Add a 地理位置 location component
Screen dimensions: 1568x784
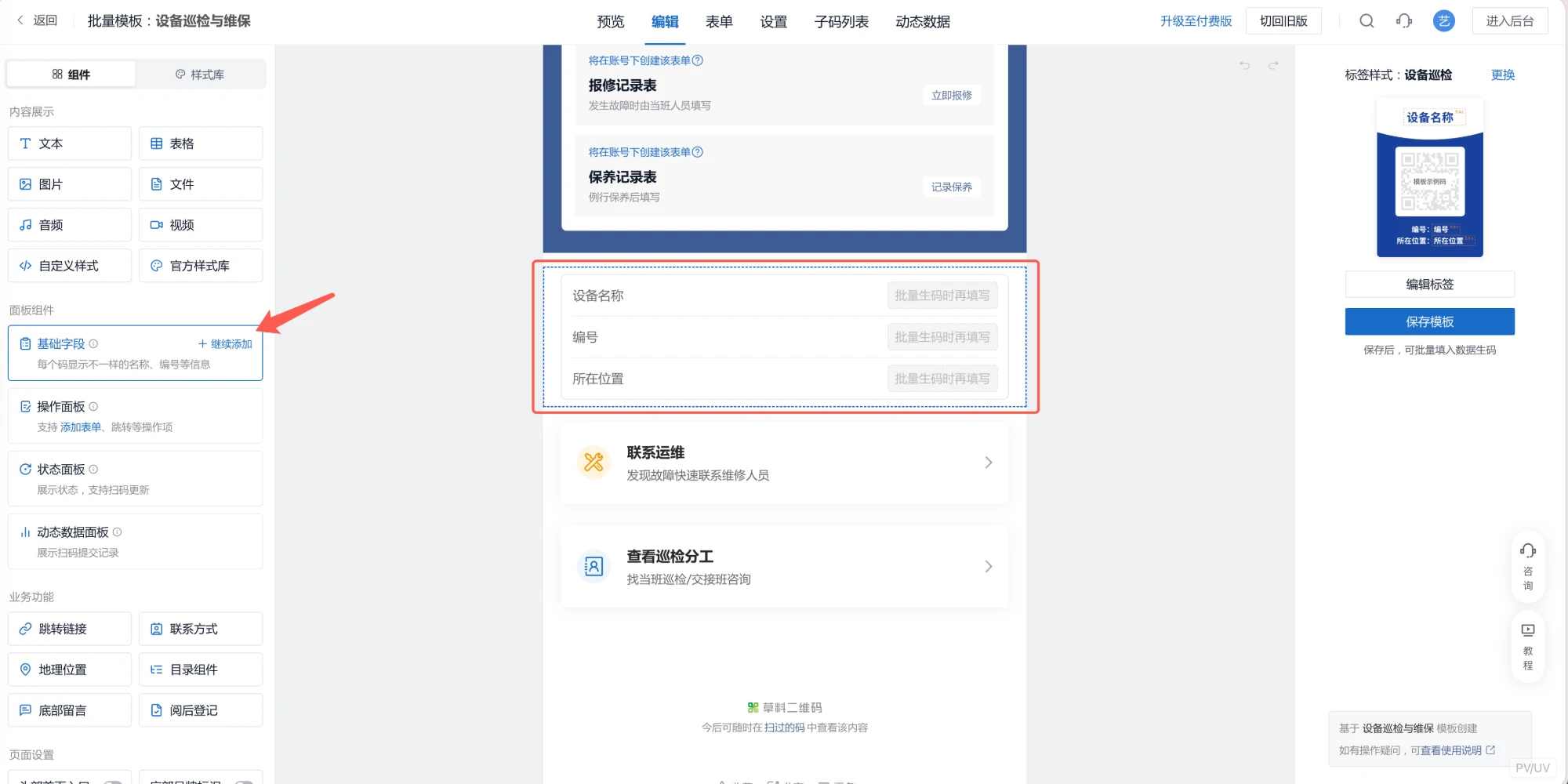coord(70,670)
